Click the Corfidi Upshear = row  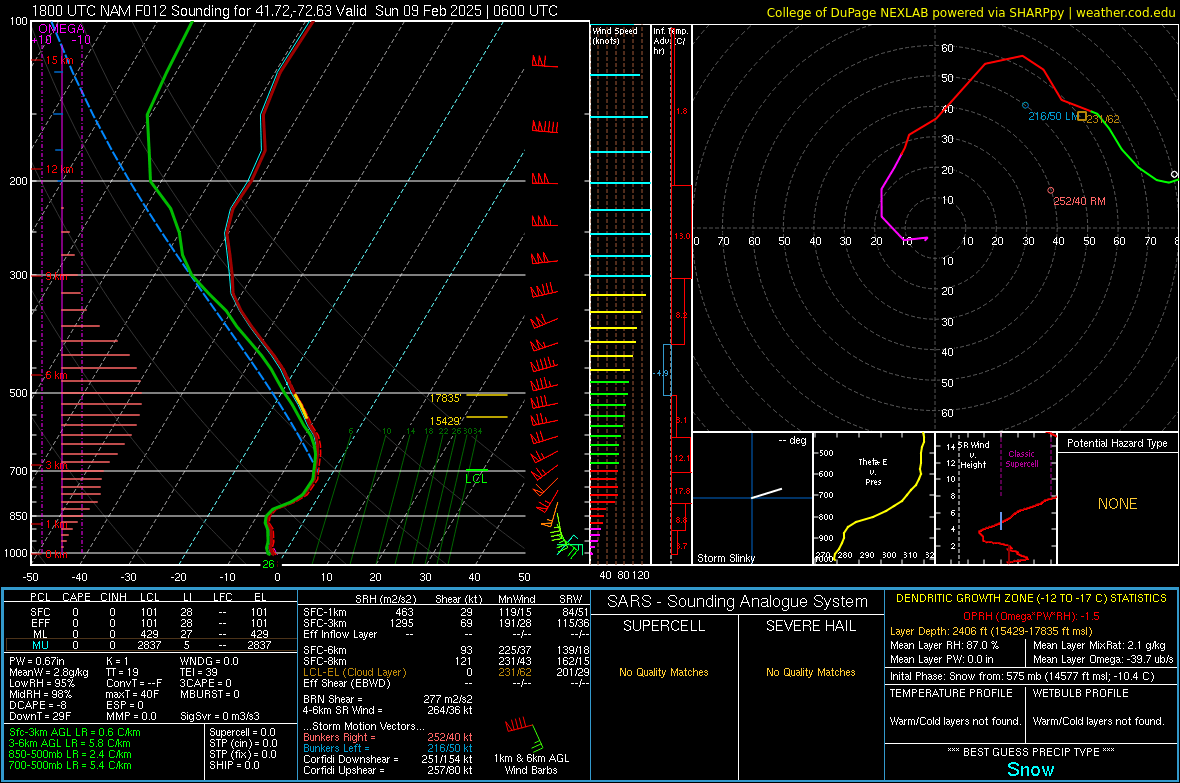(x=388, y=770)
